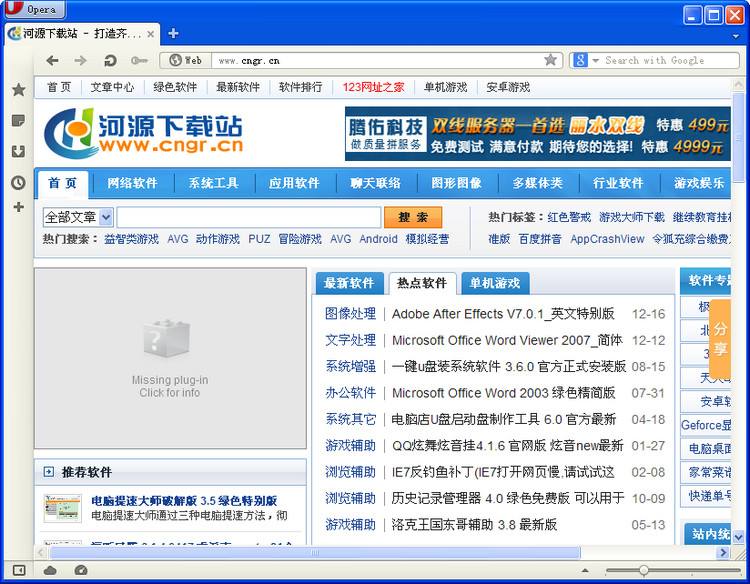Toggle the Opera Turbo speedometer icon
The width and height of the screenshot is (750, 584).
(81, 570)
